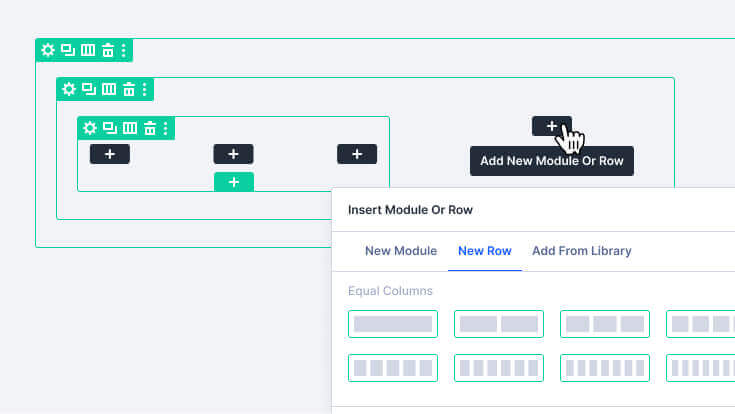Select the New Row tab
The width and height of the screenshot is (735, 414).
coord(485,251)
